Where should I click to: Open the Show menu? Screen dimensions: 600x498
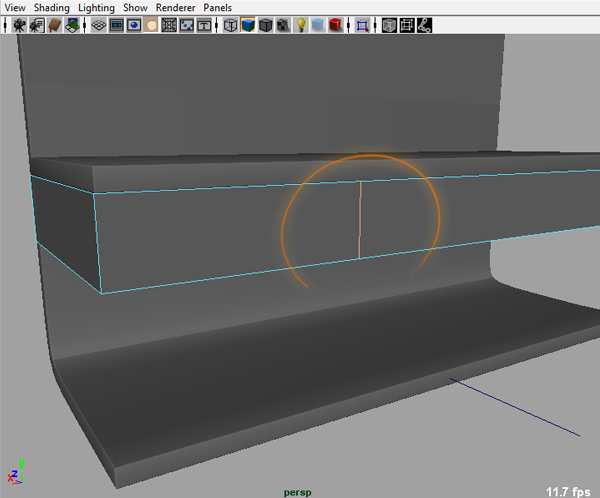[x=135, y=8]
